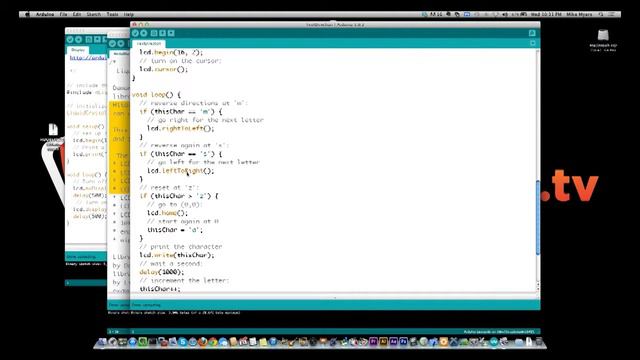This screenshot has width=640, height=360.
Task: Open the Apple menu
Action: click(27, 14)
